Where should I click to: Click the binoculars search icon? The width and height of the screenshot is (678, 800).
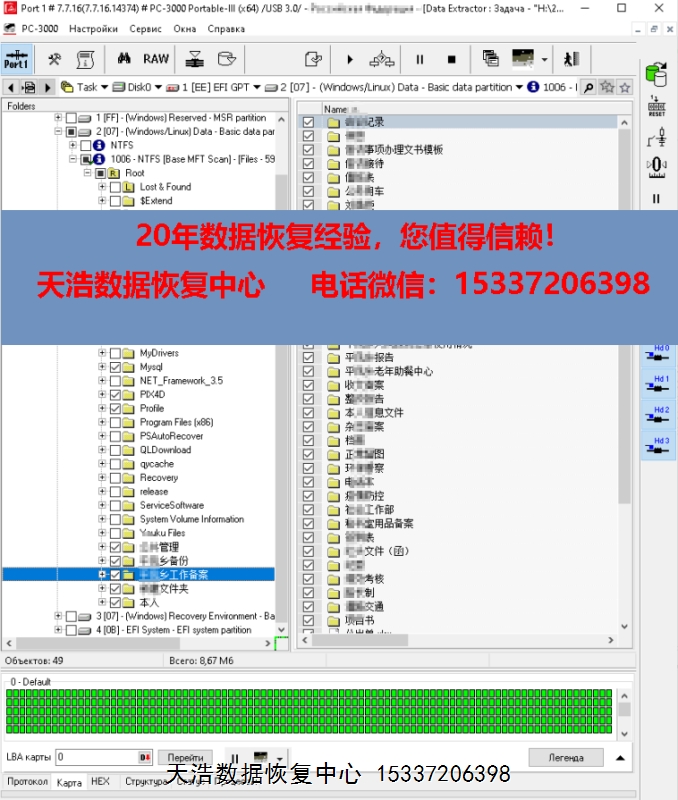(125, 59)
